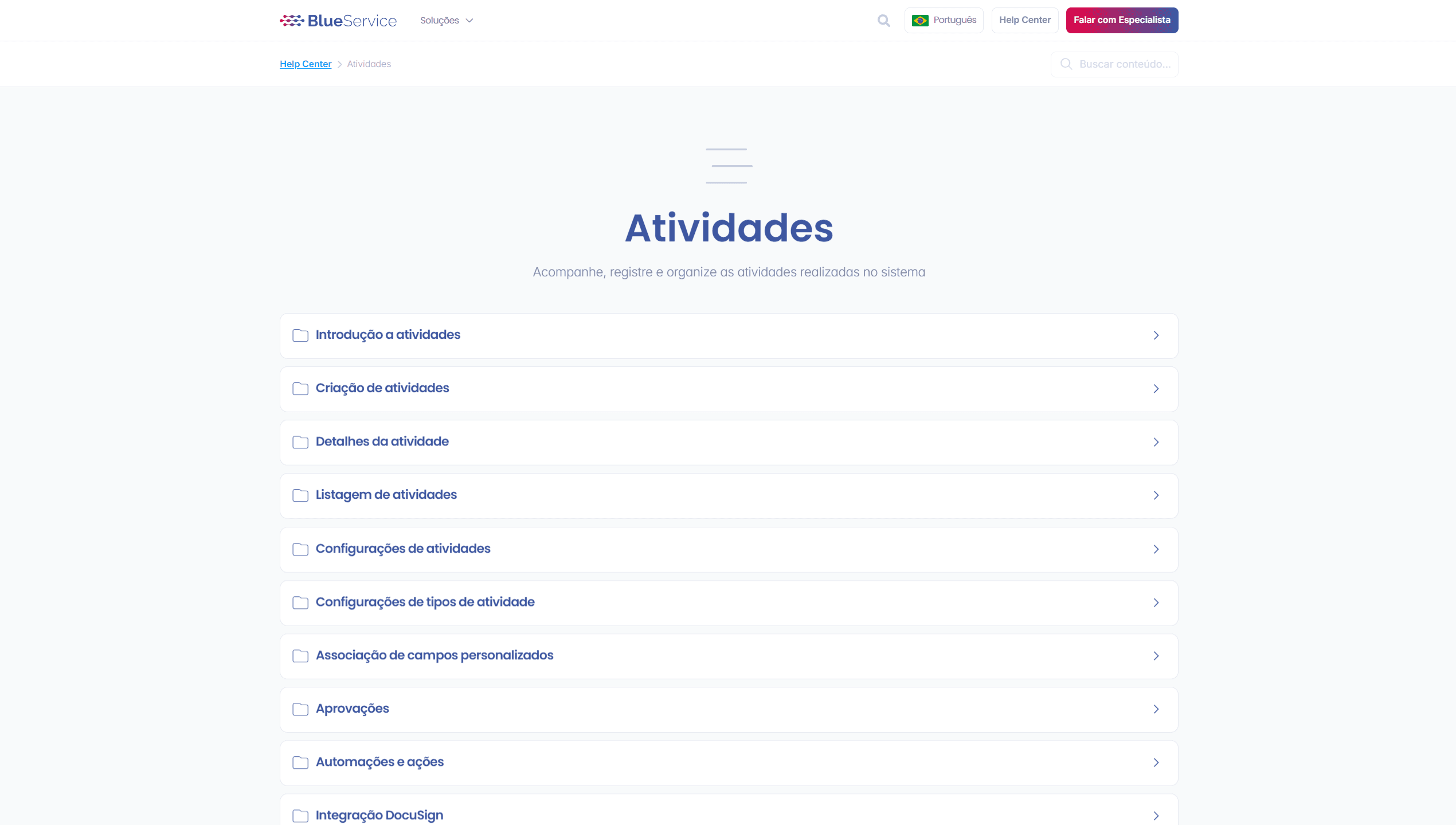Click the Brazil flag icon
Image resolution: width=1456 pixels, height=825 pixels.
click(919, 21)
